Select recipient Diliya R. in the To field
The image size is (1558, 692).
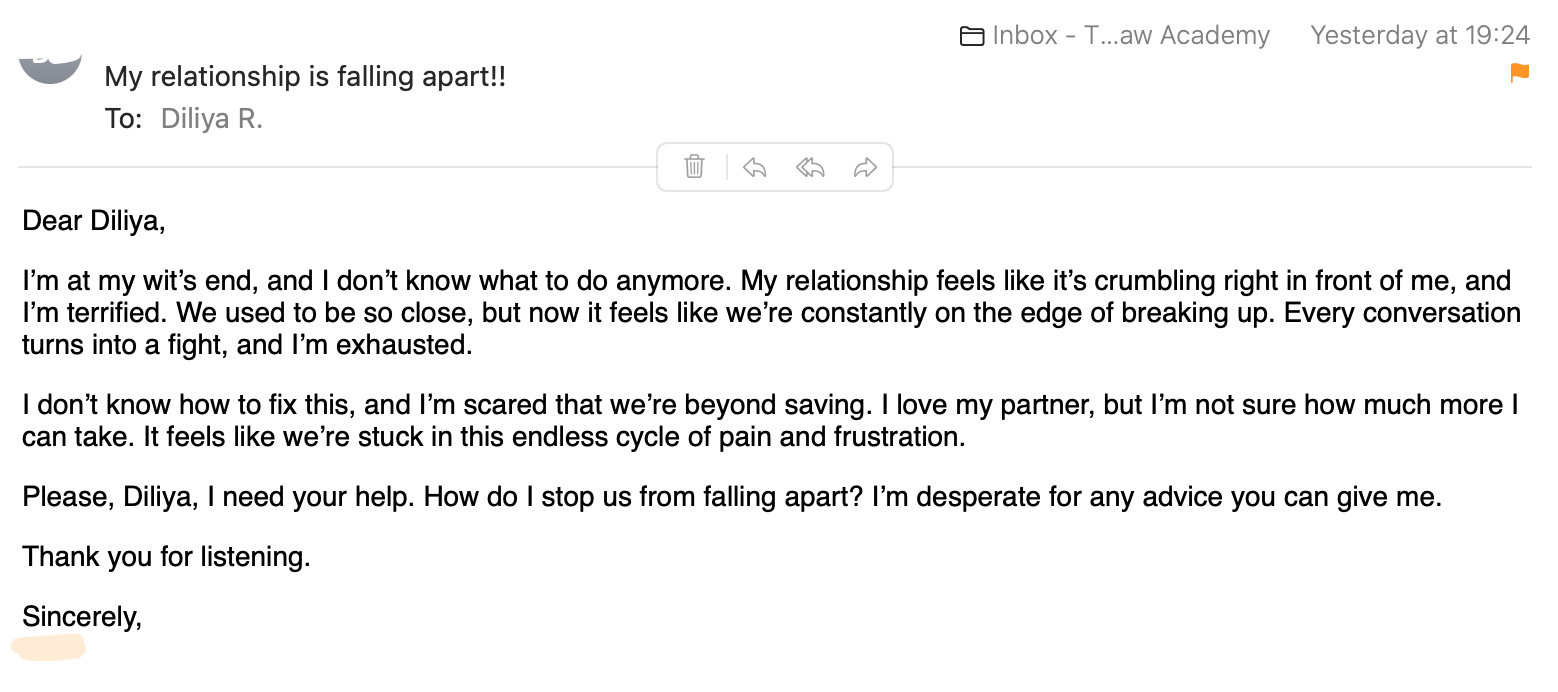(x=212, y=119)
